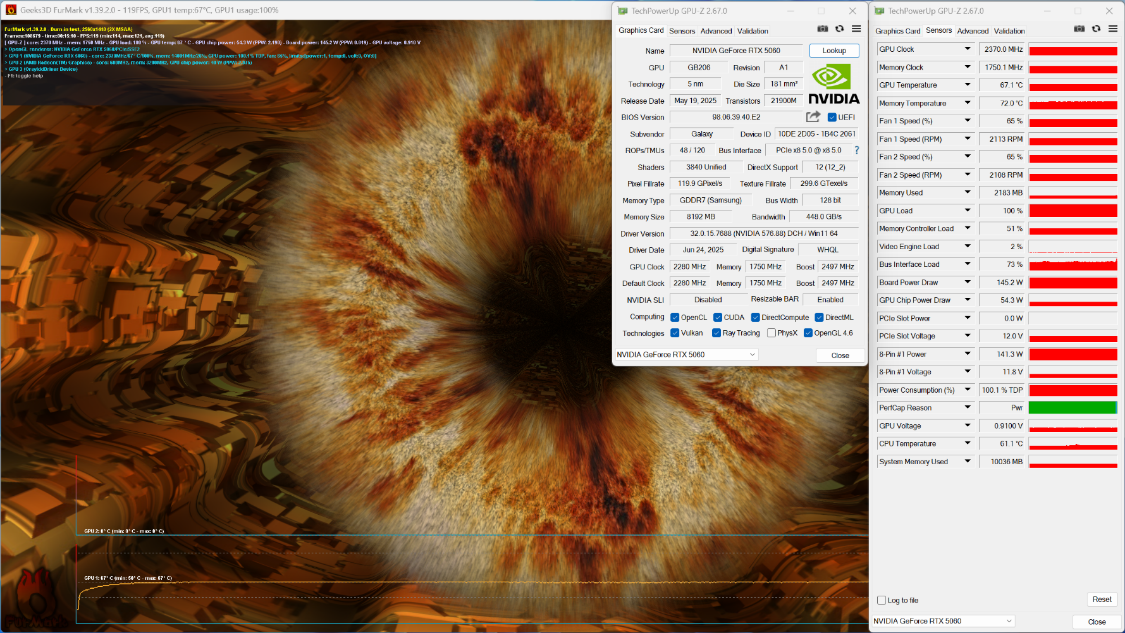Click Close button in Graphics Card window
Image resolution: width=1125 pixels, height=633 pixels.
840,355
